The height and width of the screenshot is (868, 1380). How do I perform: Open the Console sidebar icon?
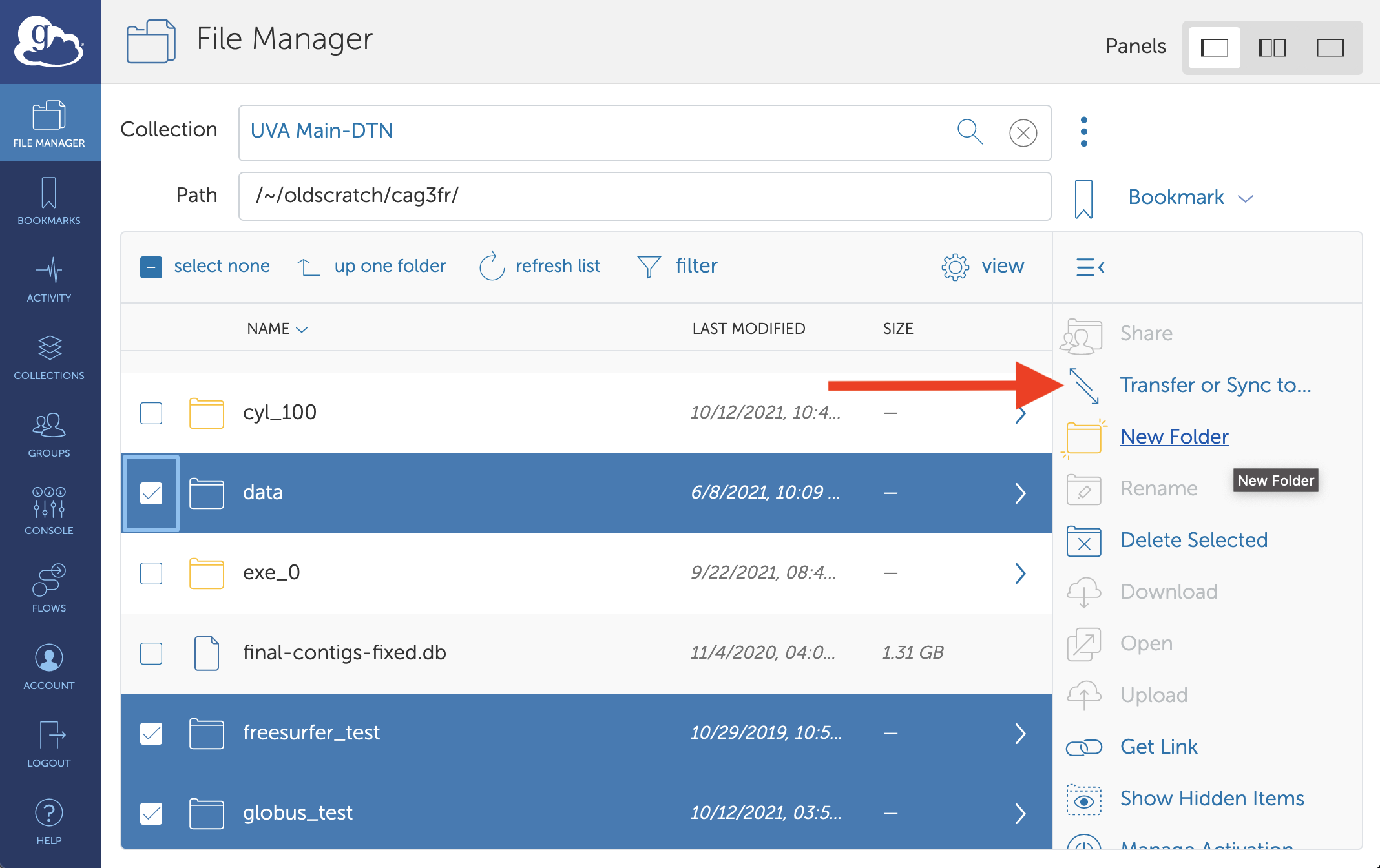[49, 511]
